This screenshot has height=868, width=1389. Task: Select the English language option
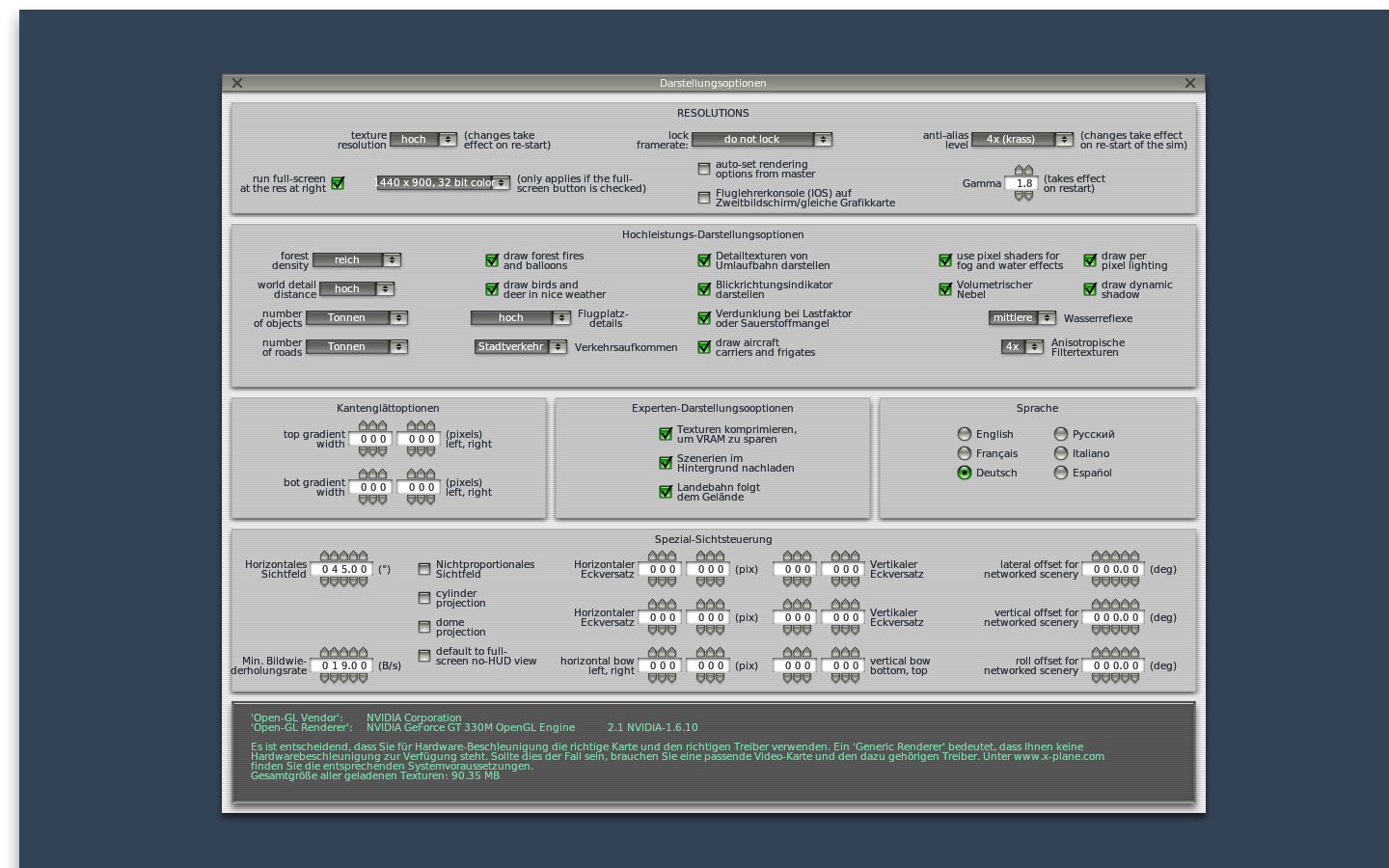point(965,434)
